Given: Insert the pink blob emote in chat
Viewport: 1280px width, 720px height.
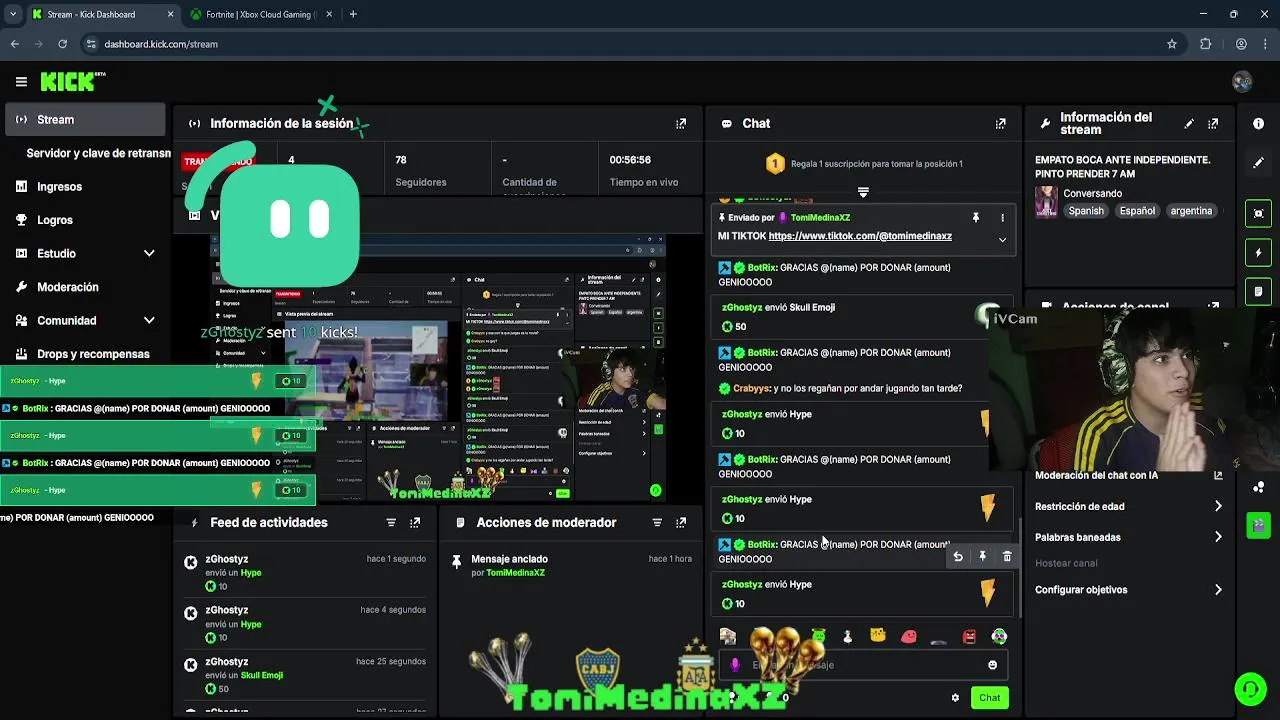Looking at the screenshot, I should (x=909, y=636).
